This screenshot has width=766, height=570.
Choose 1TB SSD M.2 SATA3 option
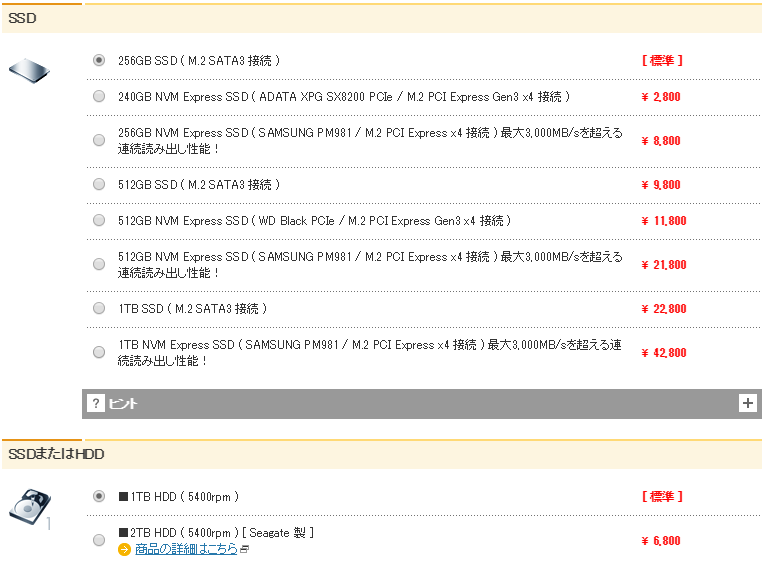click(x=99, y=309)
